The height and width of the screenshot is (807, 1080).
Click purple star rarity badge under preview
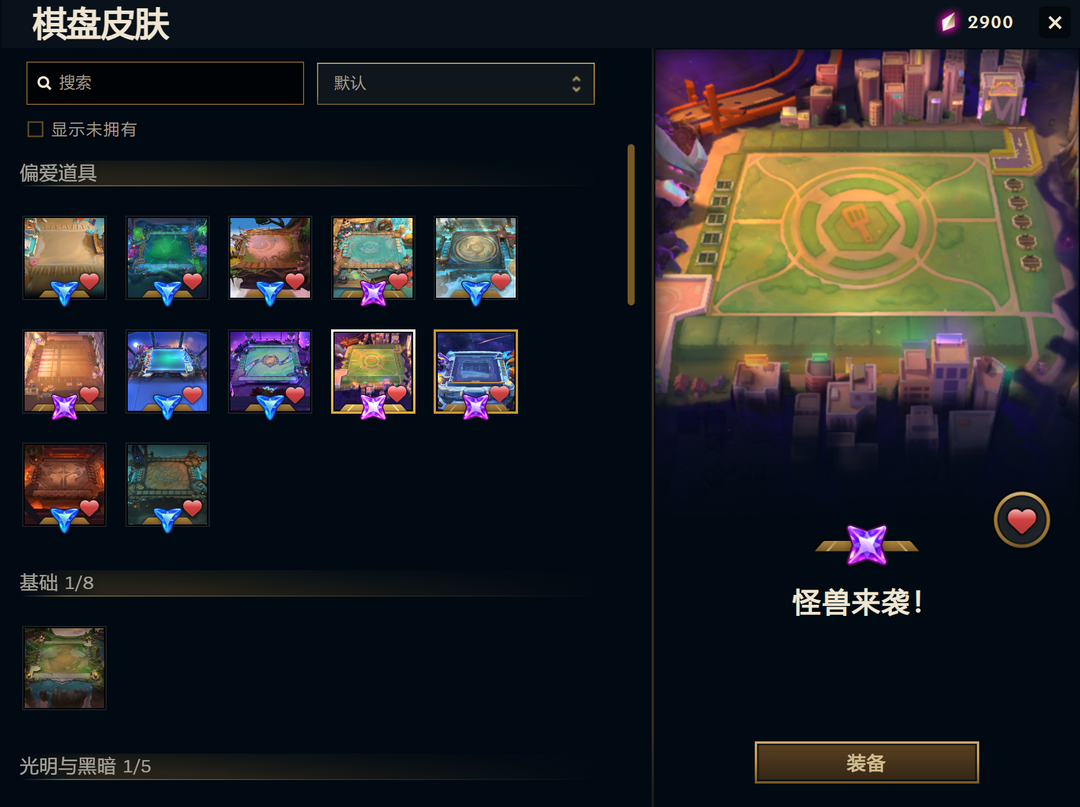(x=866, y=545)
